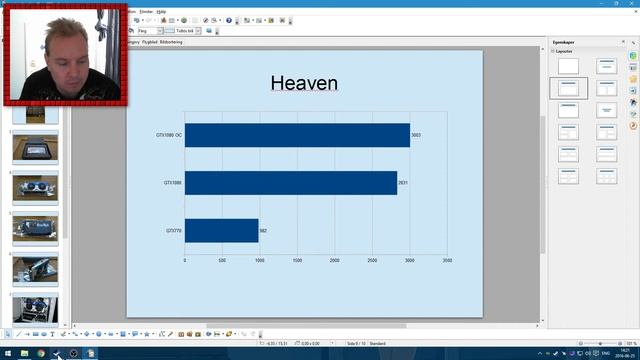The image size is (640, 360).
Task: Expand the Basic Shapes dropdown arrow
Action: [92, 334]
